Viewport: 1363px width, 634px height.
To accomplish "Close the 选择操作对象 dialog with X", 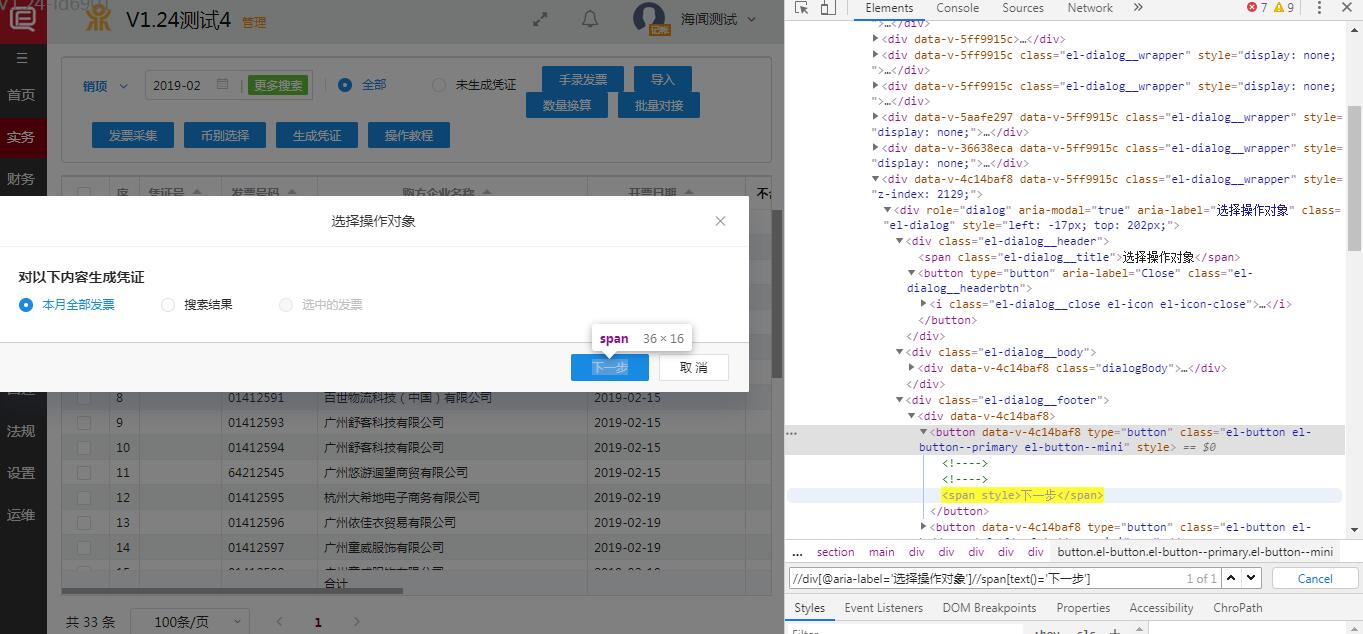I will tap(720, 221).
